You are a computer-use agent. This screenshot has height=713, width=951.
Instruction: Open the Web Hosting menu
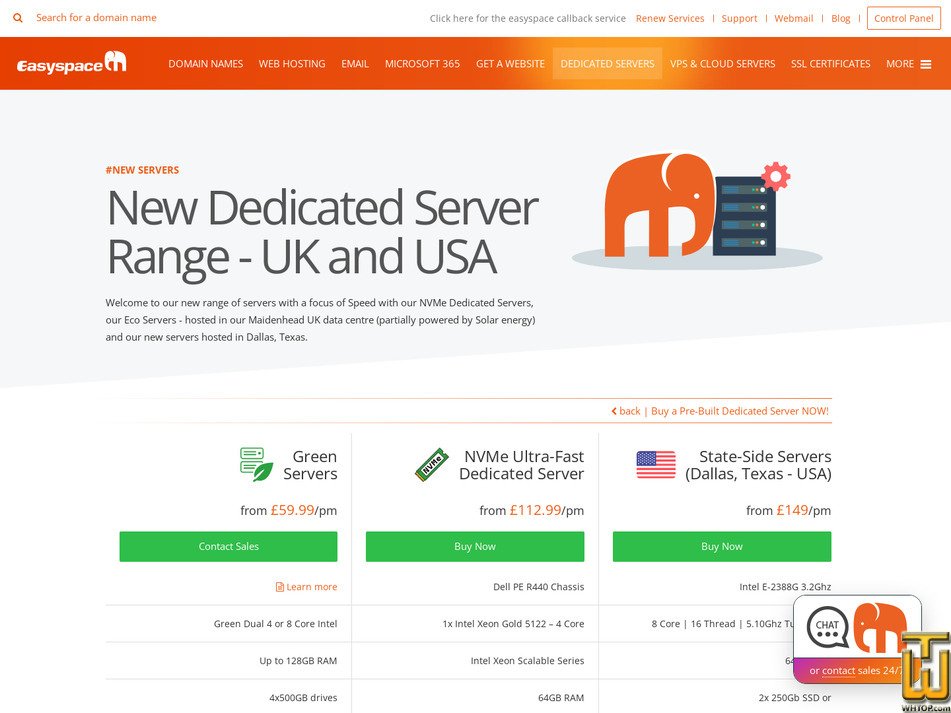(x=292, y=64)
